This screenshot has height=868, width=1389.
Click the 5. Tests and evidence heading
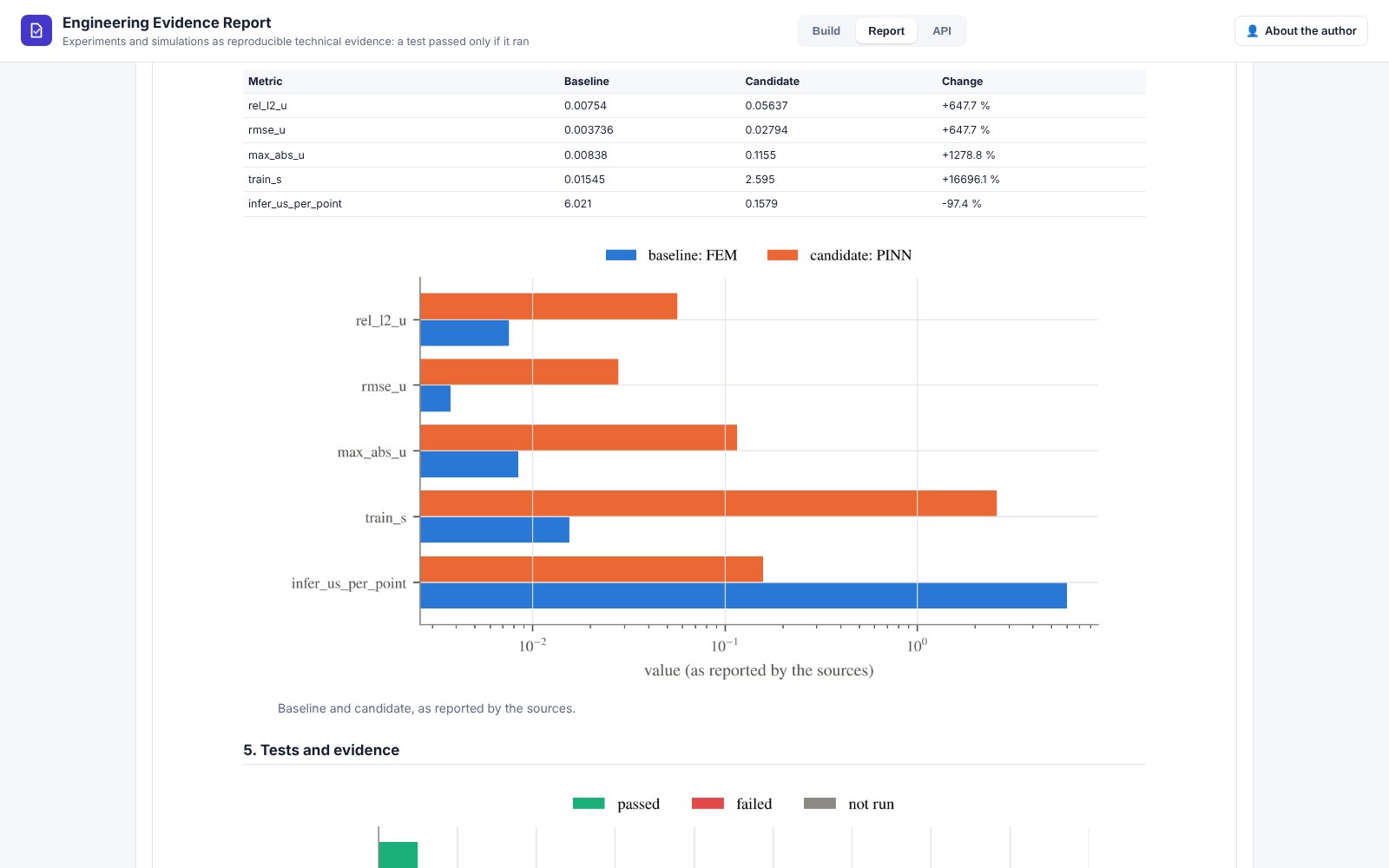[321, 750]
